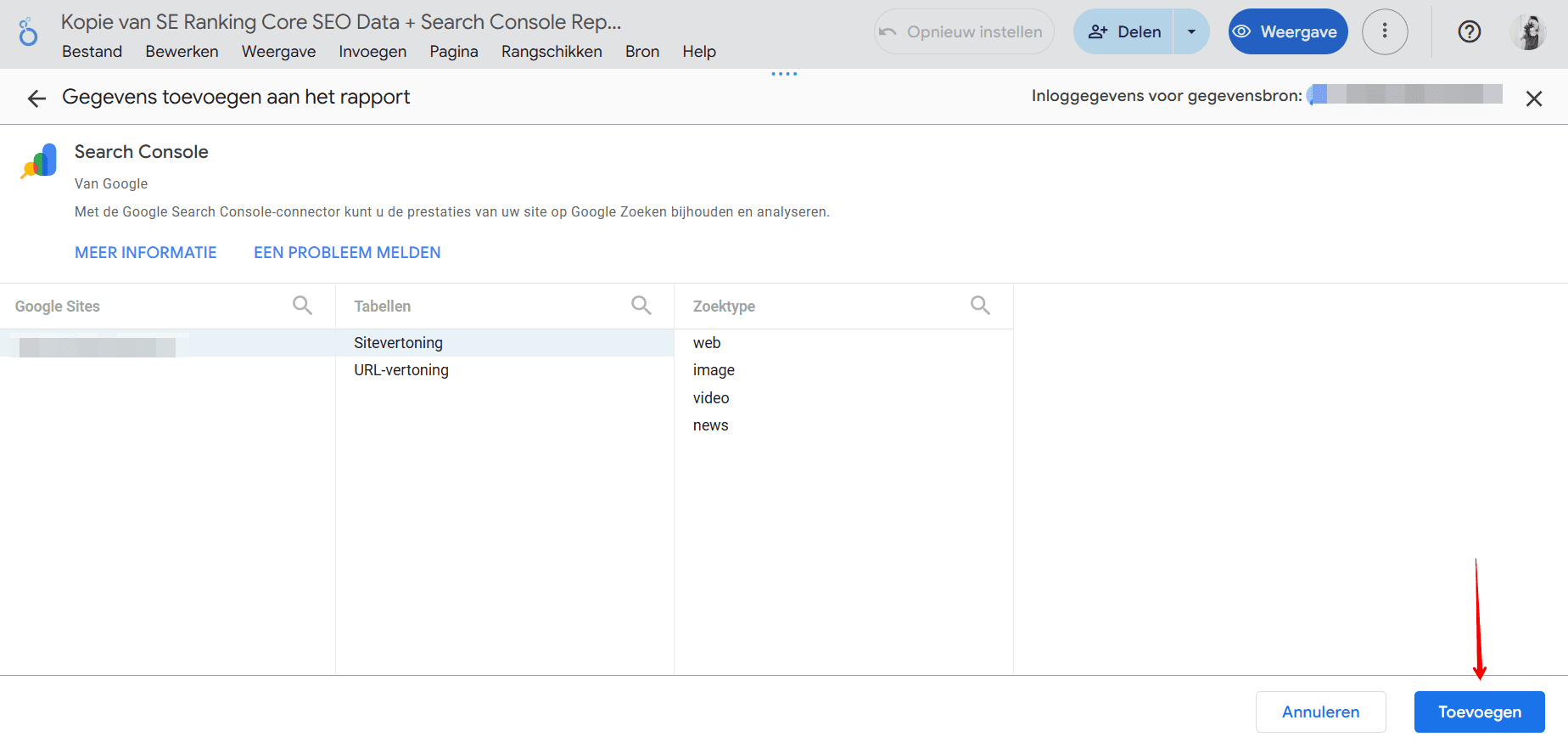Click the four-dot drag handle below the toolbar
Viewport: 1568px width, 748px height.
784,74
